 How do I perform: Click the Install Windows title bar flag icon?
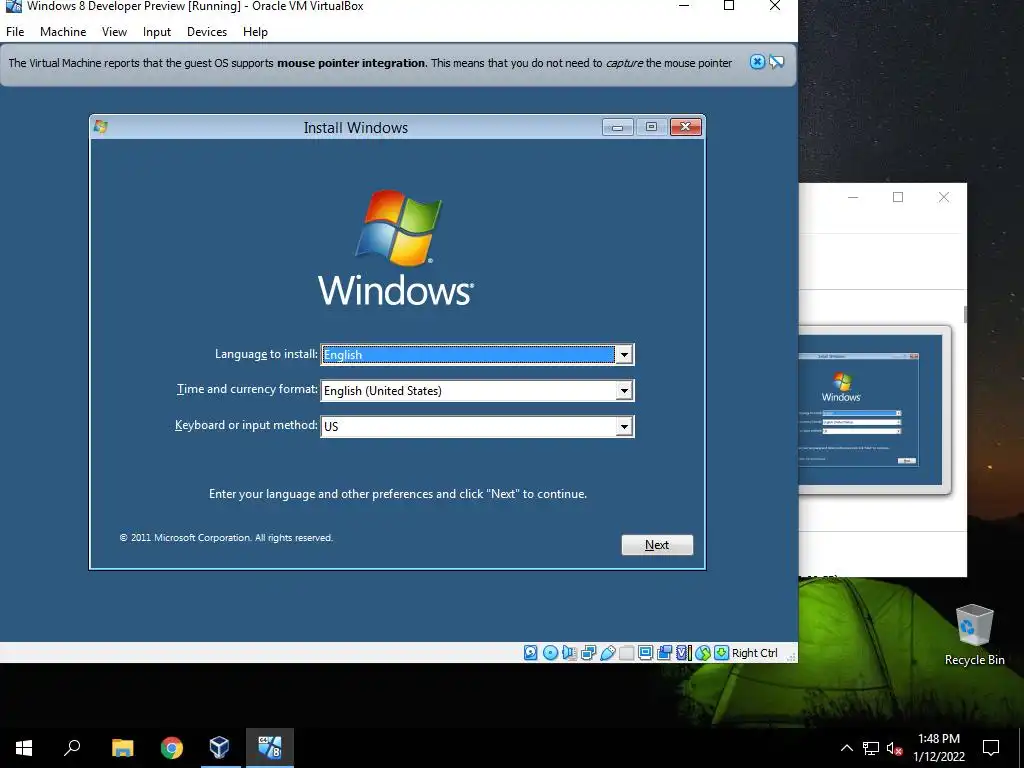(101, 127)
